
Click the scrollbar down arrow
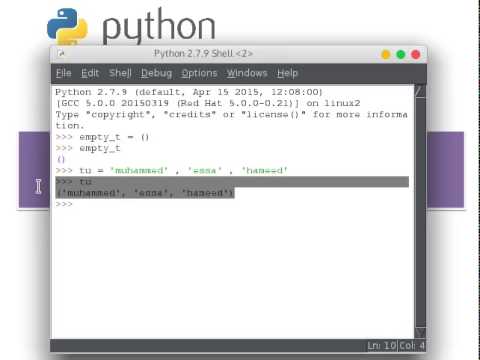420,332
